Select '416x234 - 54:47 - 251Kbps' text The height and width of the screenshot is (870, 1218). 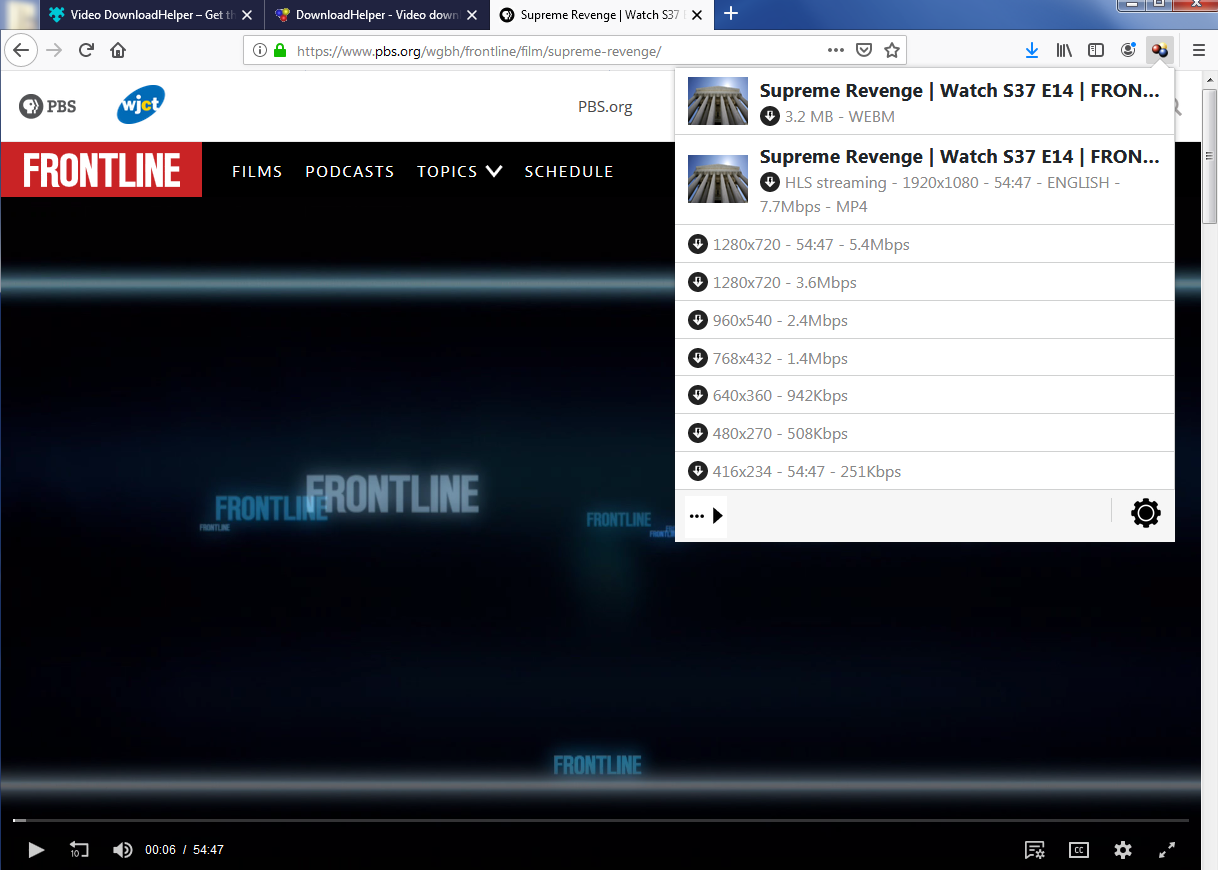coord(807,471)
